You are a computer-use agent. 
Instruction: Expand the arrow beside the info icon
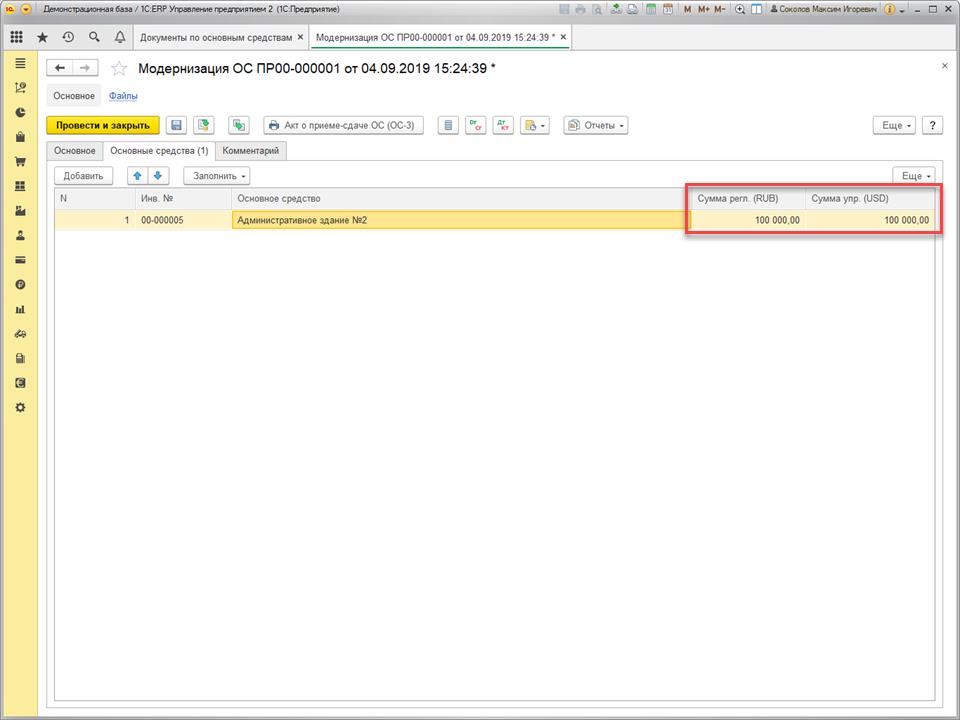click(902, 10)
